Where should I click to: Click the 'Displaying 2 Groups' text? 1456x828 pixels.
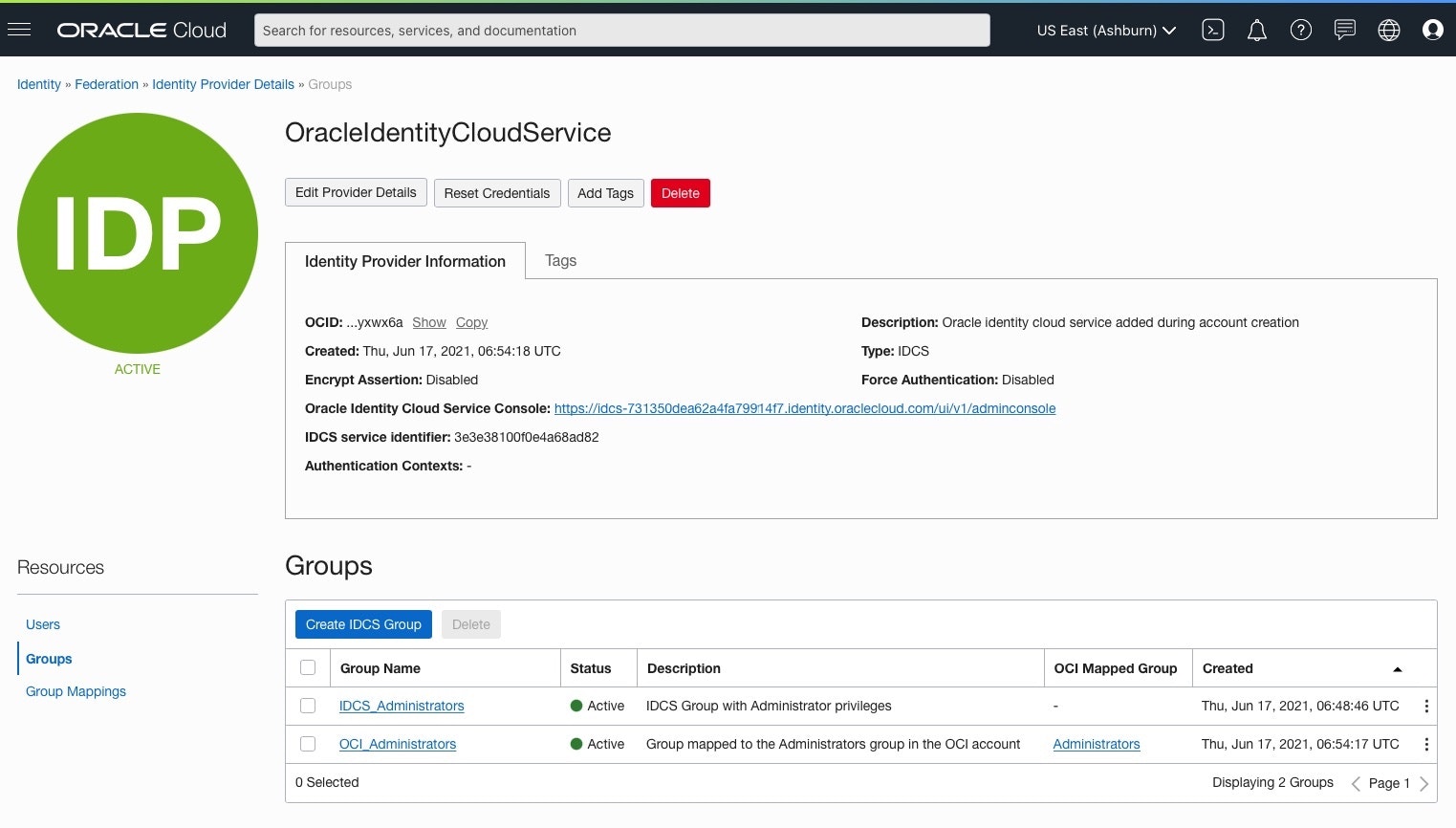(x=1272, y=782)
